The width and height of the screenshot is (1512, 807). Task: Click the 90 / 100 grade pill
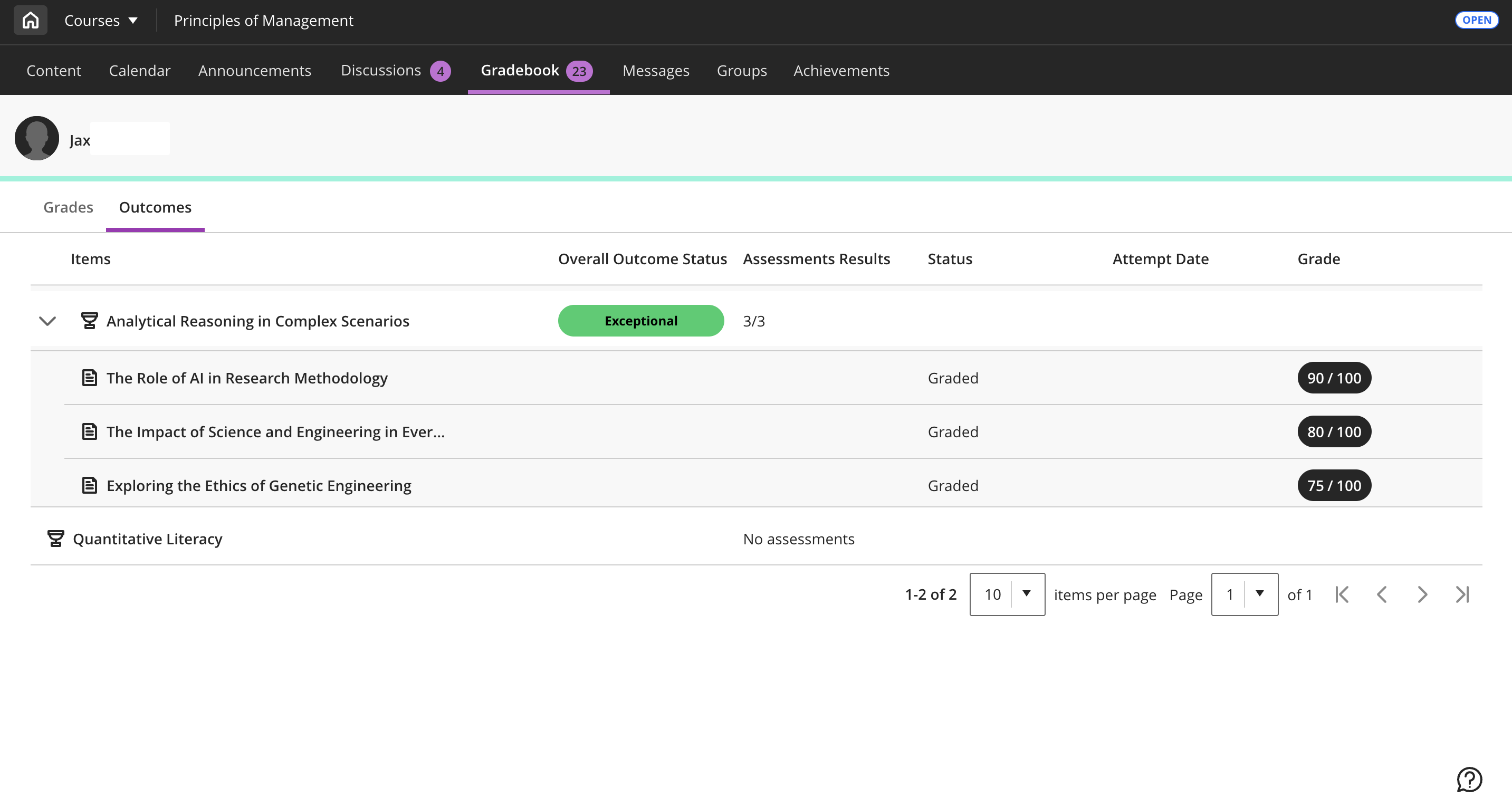(1334, 377)
